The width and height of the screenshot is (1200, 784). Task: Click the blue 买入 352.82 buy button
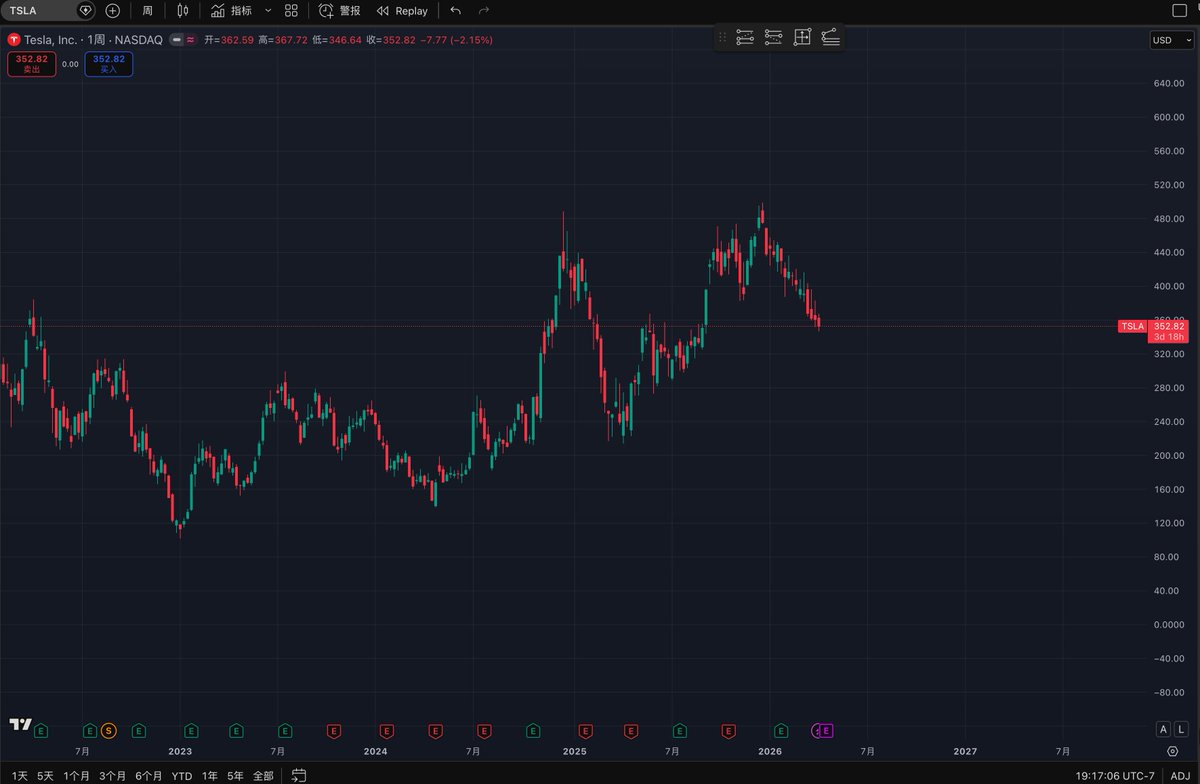click(109, 64)
